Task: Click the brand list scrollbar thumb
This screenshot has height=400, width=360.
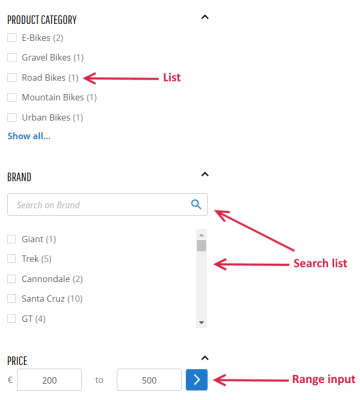Action: [x=201, y=246]
